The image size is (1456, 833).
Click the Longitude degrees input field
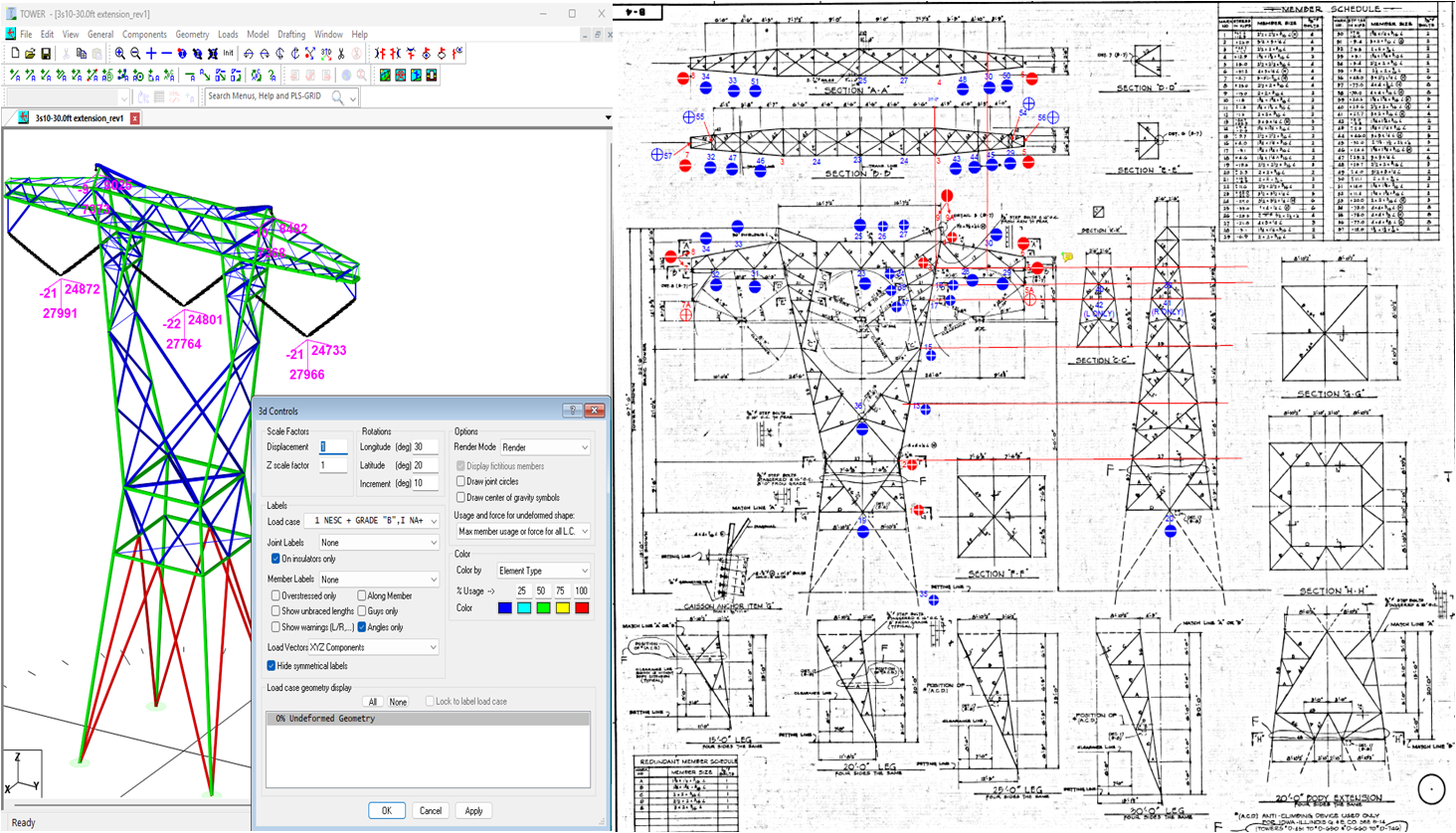(426, 447)
